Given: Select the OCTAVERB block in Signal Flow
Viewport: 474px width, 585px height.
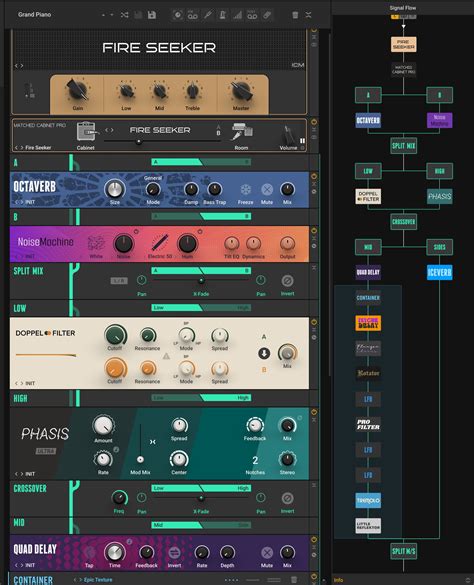Looking at the screenshot, I should [x=368, y=121].
